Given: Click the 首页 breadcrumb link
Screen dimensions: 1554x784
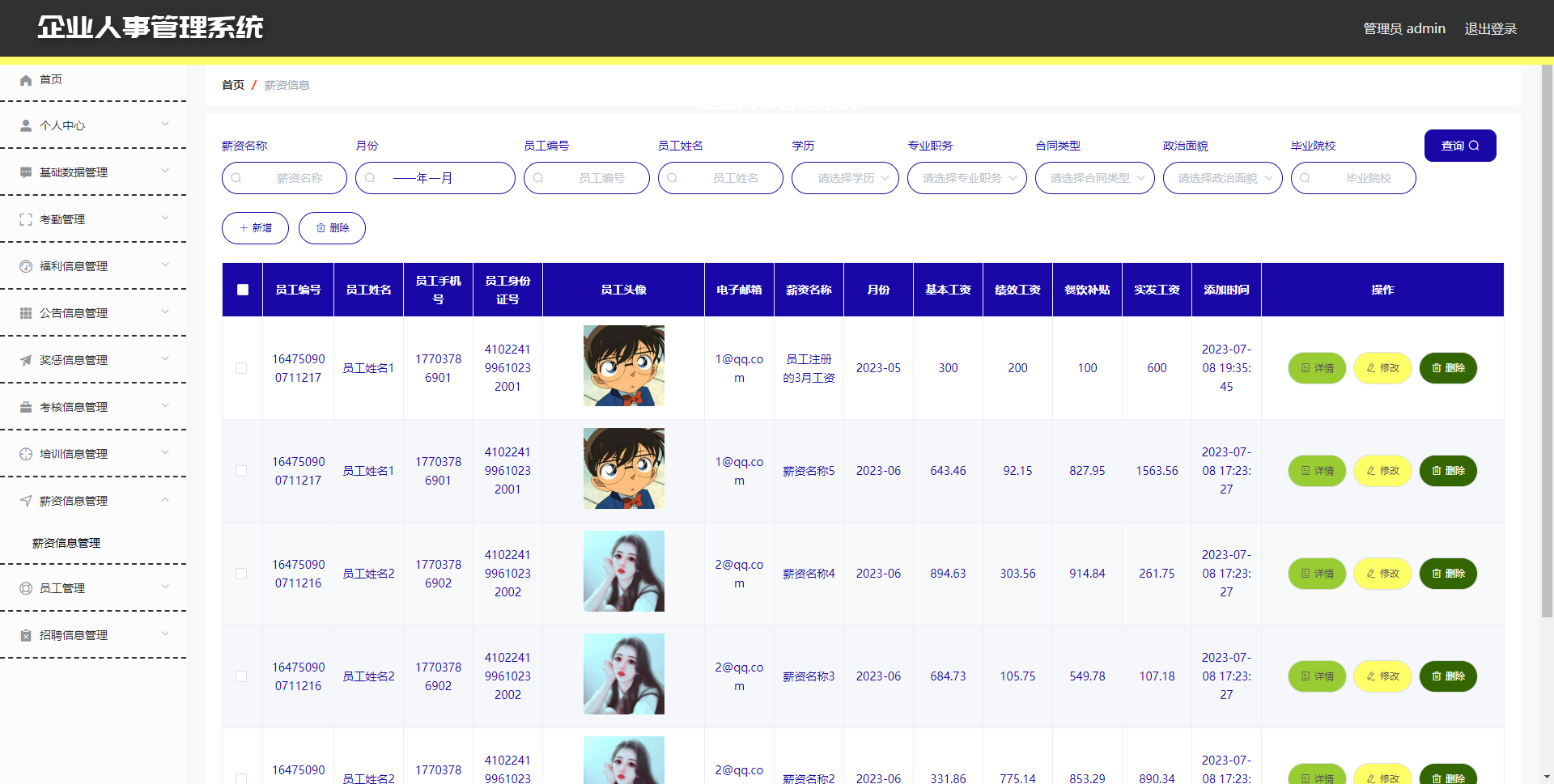Looking at the screenshot, I should coord(233,85).
